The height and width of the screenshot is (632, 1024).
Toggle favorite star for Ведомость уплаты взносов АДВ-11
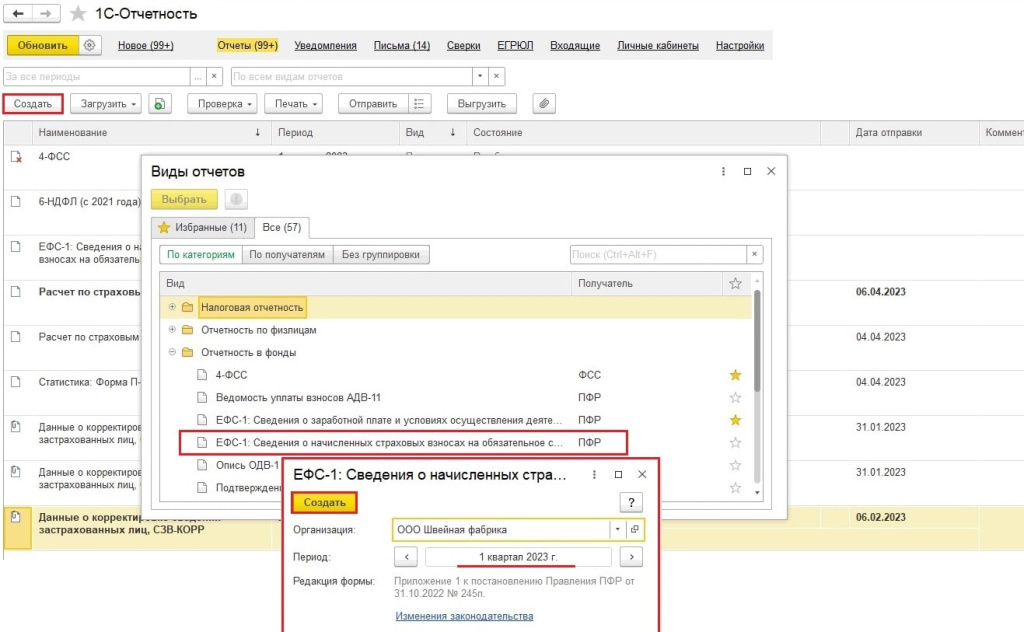point(735,397)
